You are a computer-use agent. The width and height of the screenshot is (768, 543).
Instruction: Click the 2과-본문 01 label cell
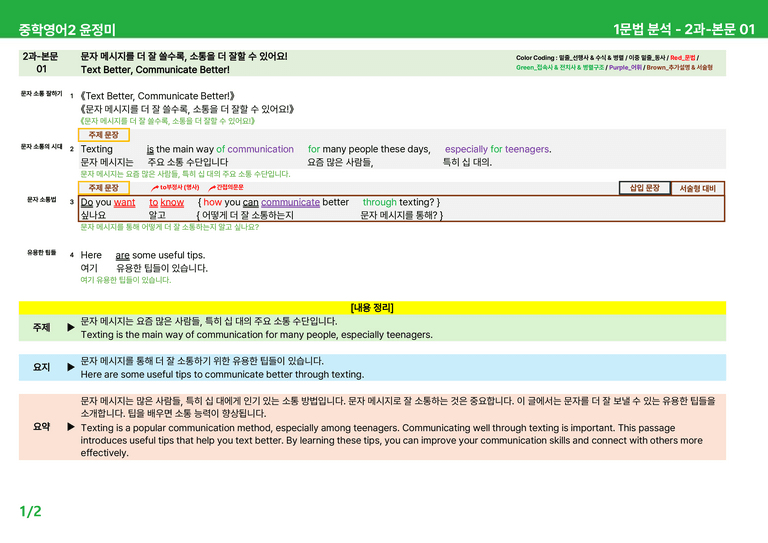[41, 63]
